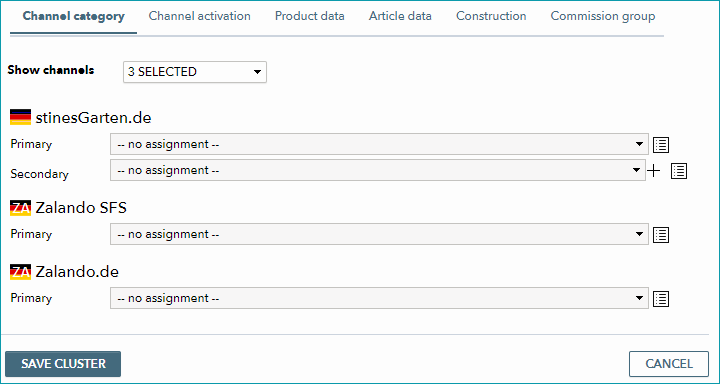Expand Zalando SFS Primary assignment dropdown
The width and height of the screenshot is (720, 384).
click(x=379, y=234)
